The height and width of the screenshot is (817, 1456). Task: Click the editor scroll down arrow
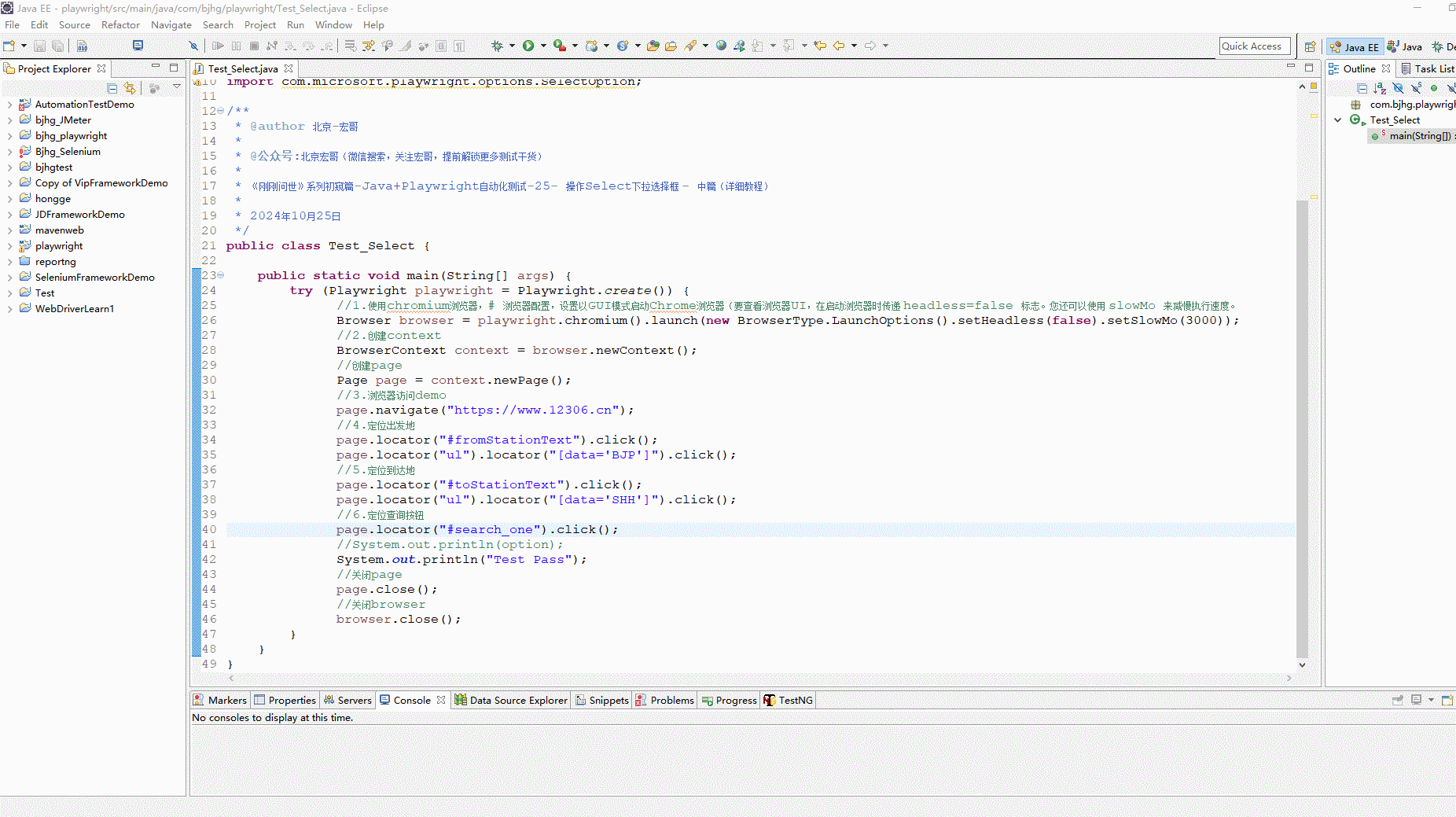tap(1302, 664)
